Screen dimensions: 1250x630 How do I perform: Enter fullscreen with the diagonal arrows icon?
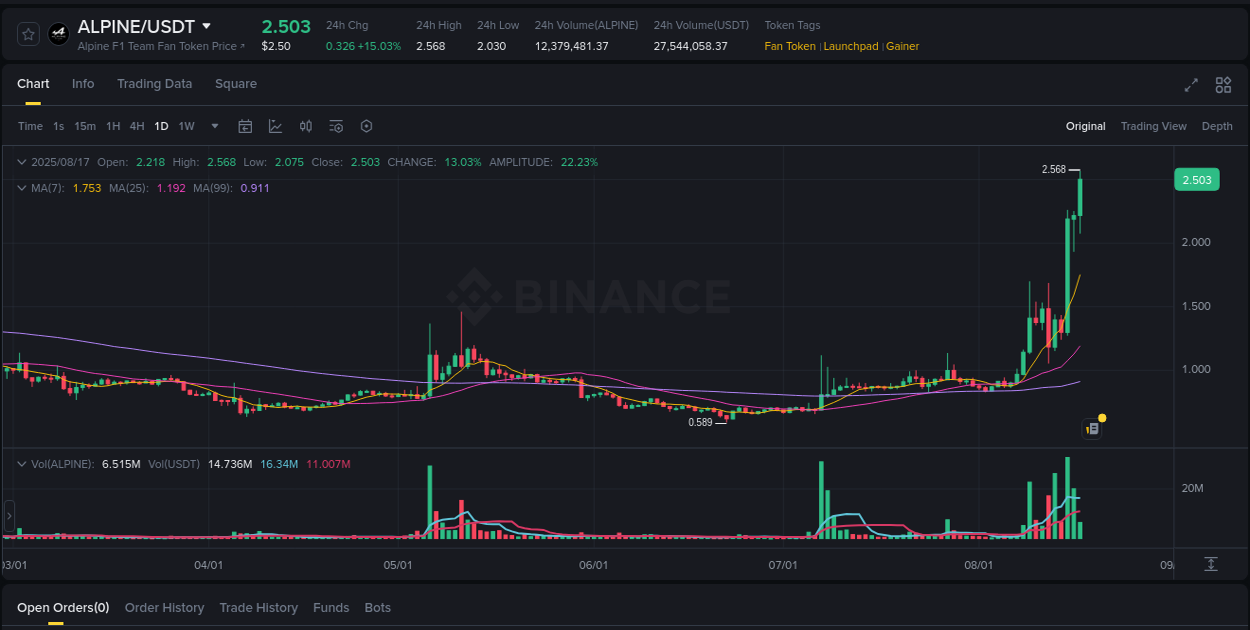tap(1190, 86)
